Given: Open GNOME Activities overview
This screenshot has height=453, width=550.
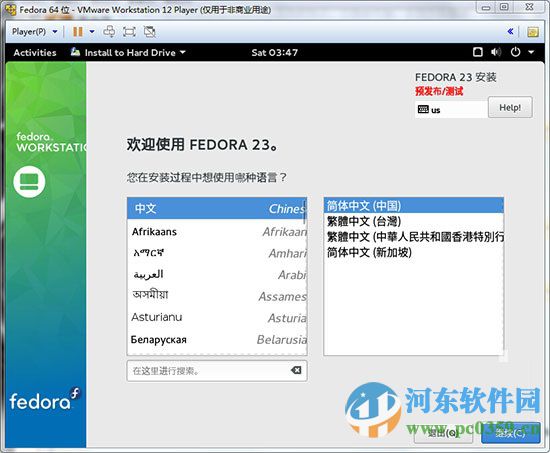Looking at the screenshot, I should (x=35, y=53).
